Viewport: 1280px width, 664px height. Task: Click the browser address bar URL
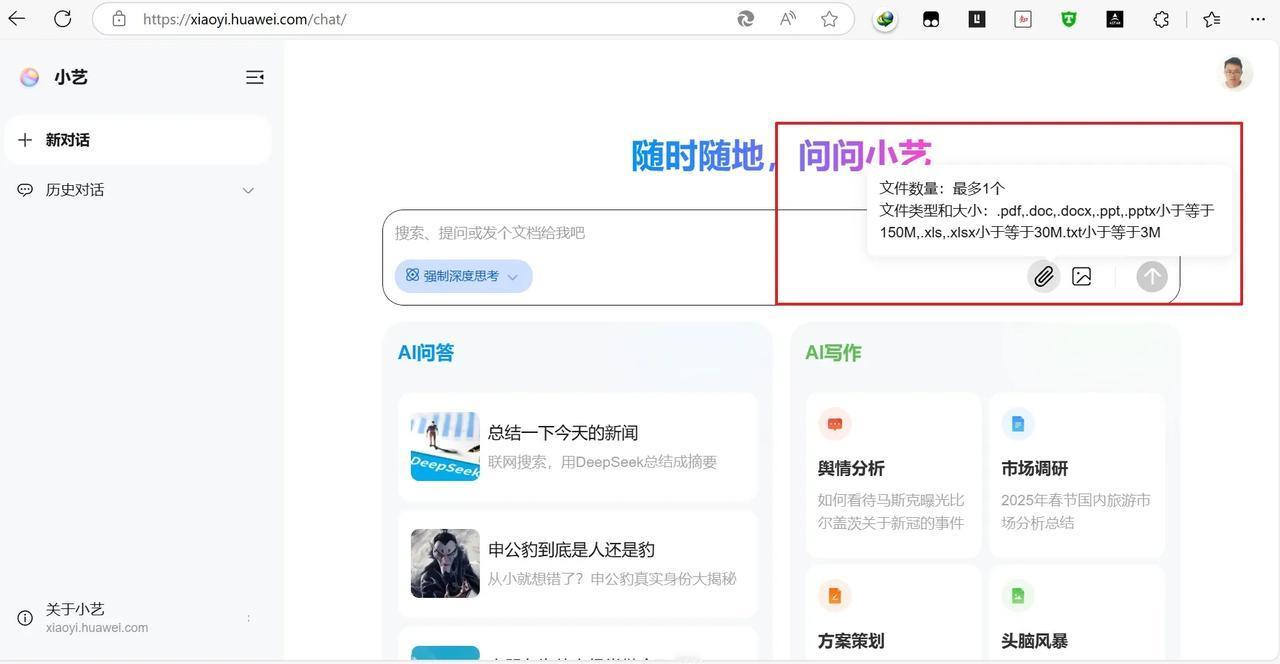pos(244,19)
